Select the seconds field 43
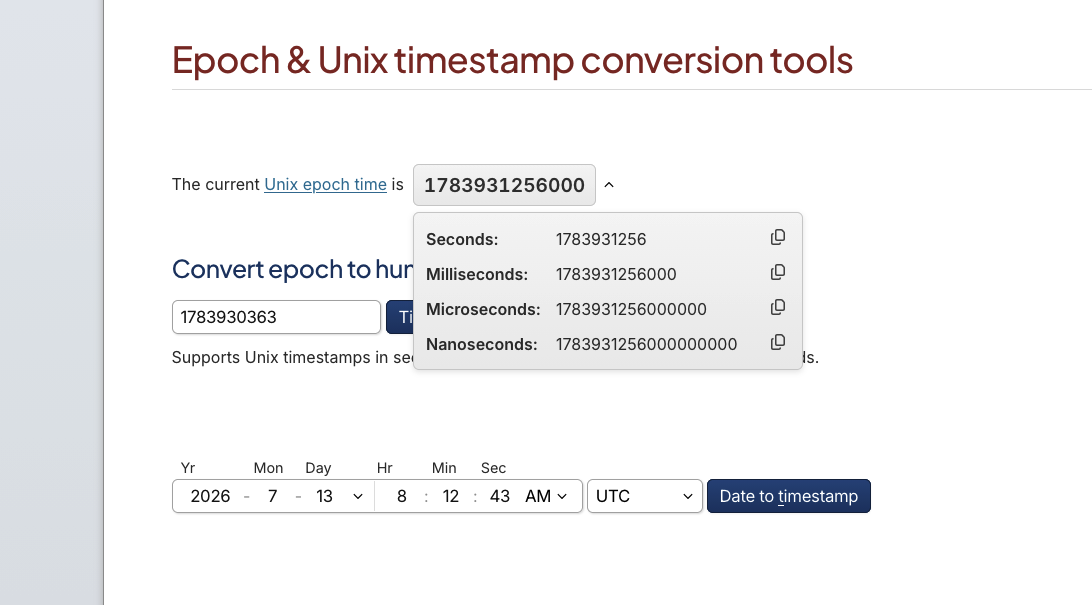 (499, 496)
